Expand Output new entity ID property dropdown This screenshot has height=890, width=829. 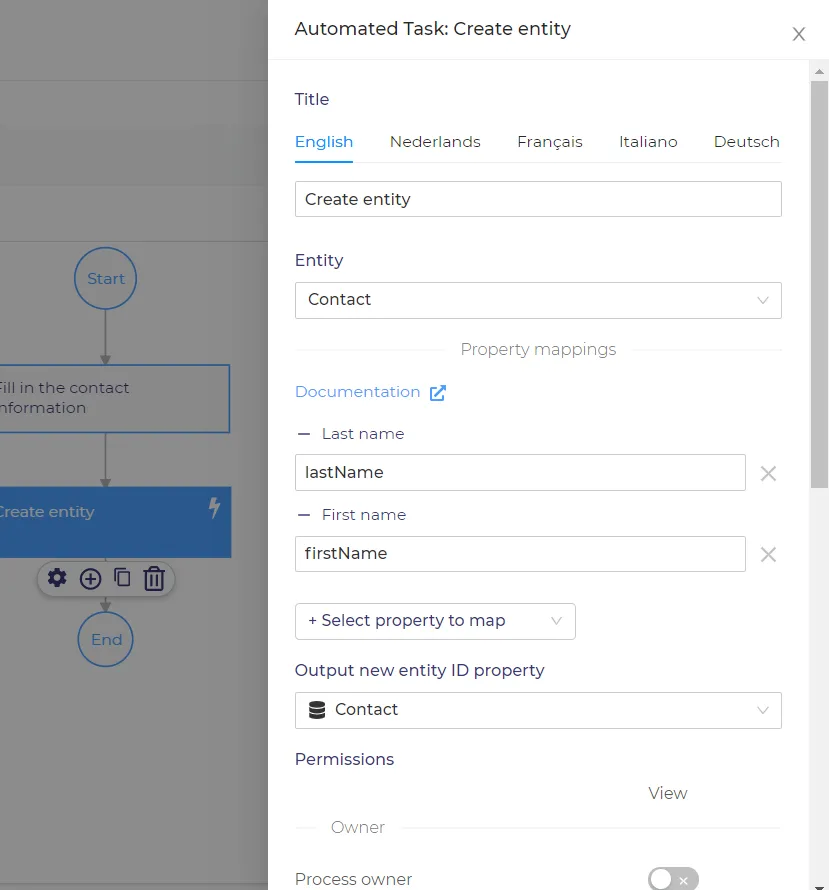[538, 710]
